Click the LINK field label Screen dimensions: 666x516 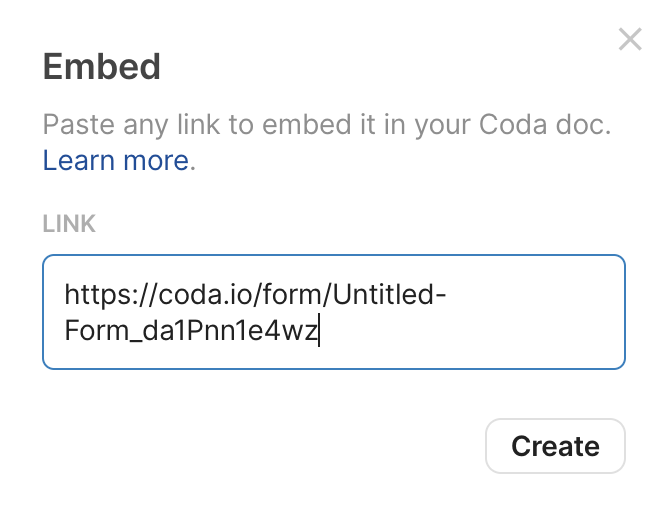(69, 223)
